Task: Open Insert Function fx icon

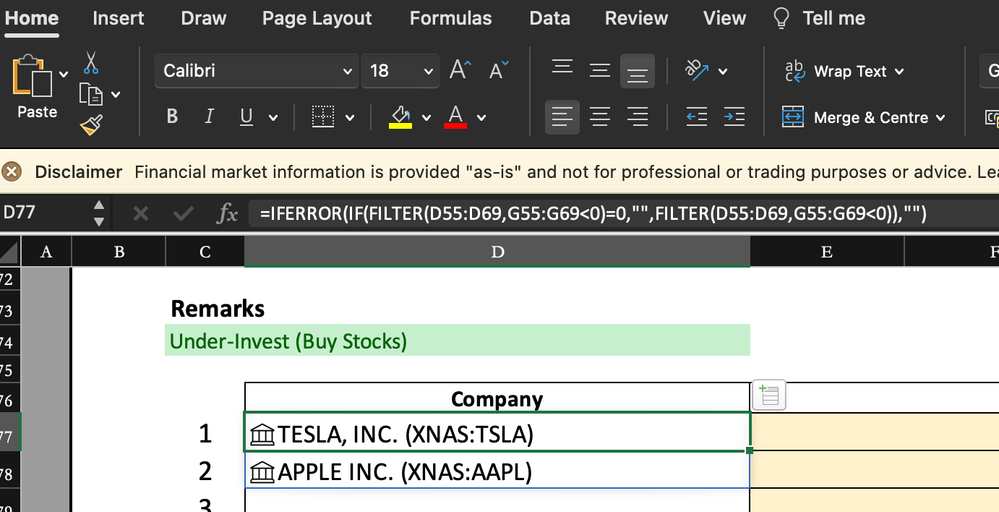Action: coord(227,213)
